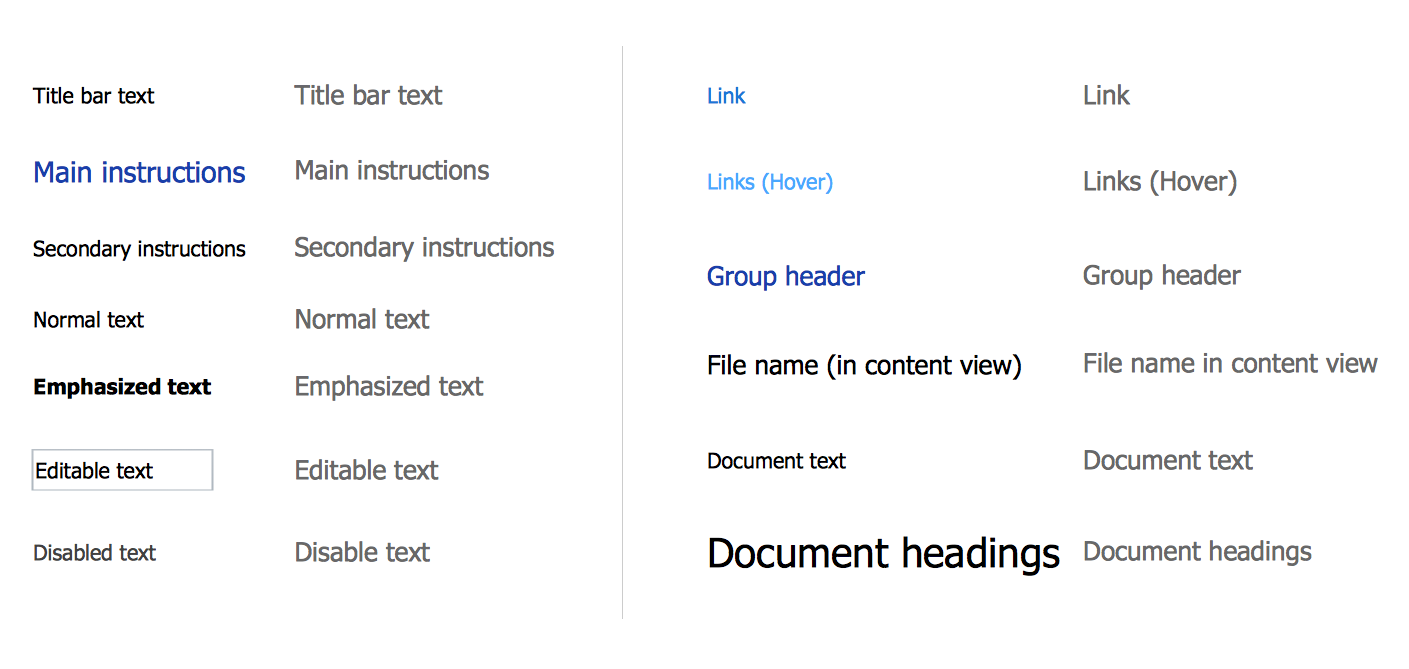Screen dimensions: 1409x669
Task: Select "File name (in content view)" sample
Action: pos(864,365)
